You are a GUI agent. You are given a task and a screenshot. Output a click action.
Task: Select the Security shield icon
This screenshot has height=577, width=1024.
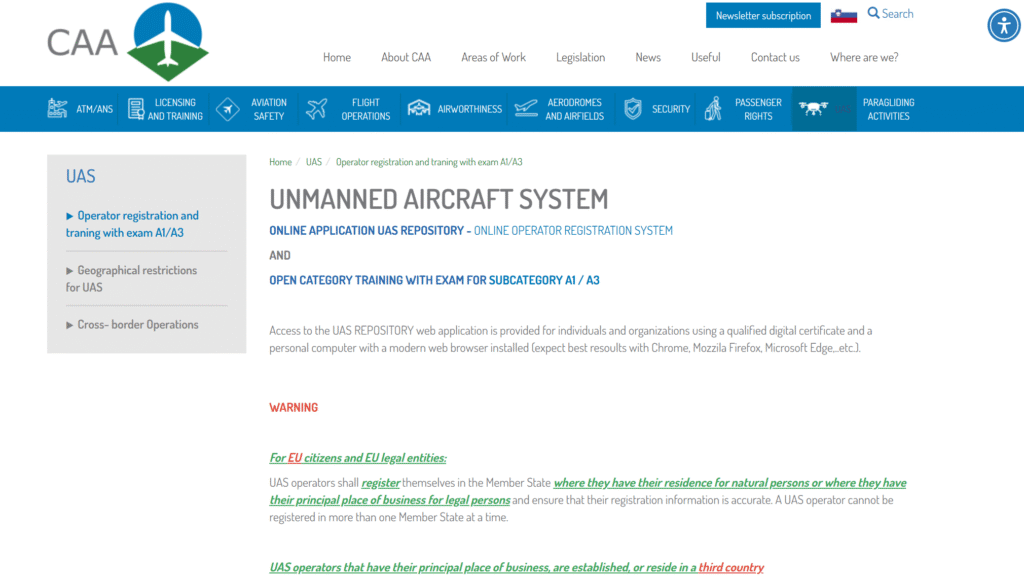click(633, 109)
